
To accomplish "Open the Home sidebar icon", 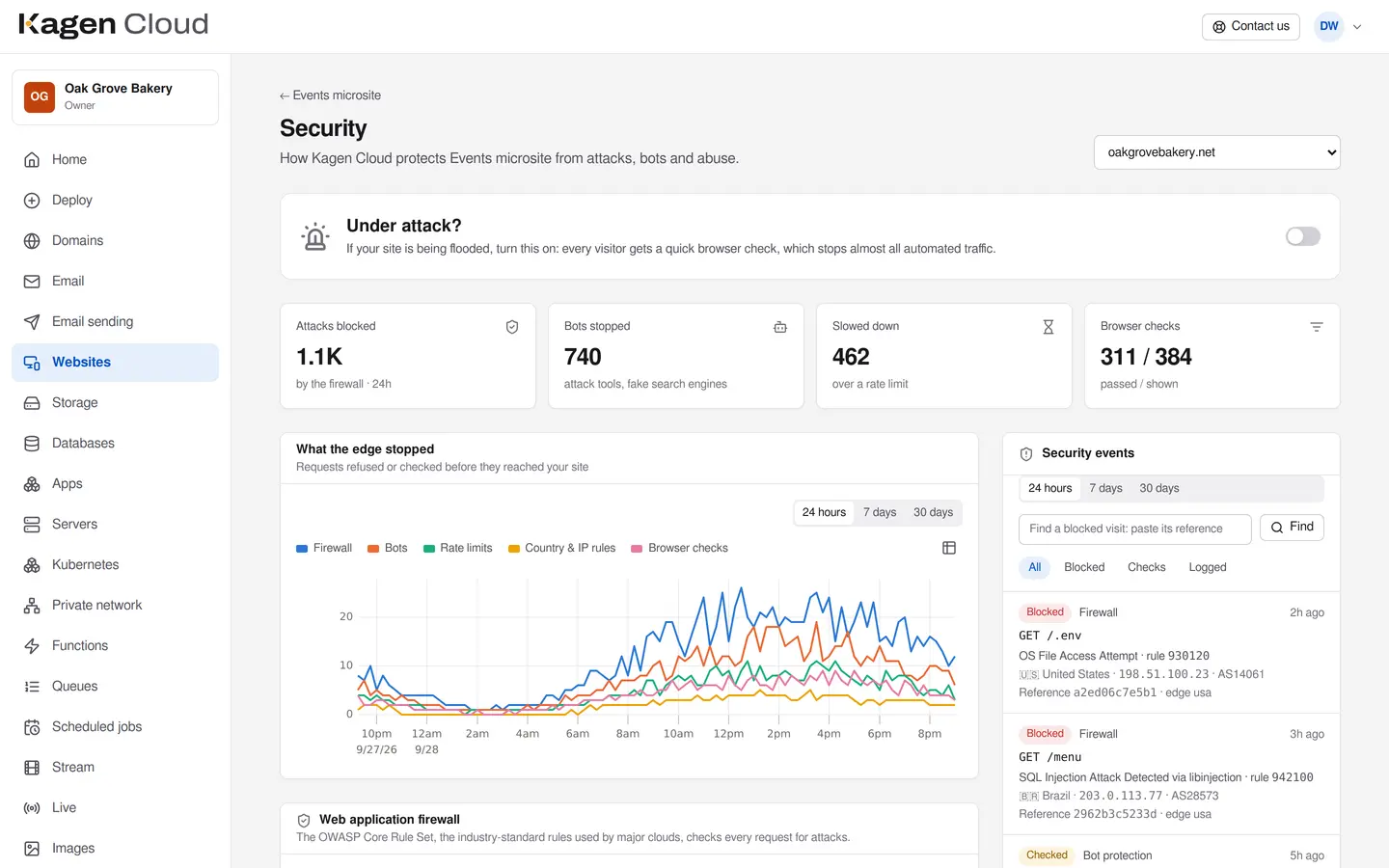I will point(32,160).
